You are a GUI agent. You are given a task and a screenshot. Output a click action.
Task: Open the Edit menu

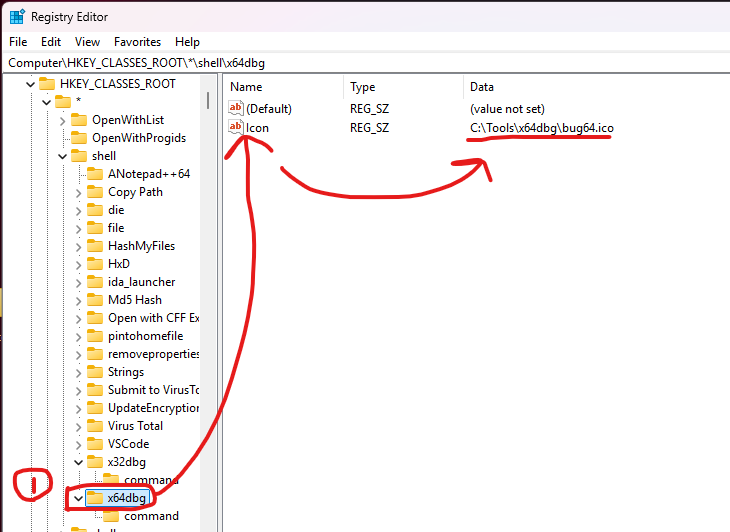click(51, 42)
